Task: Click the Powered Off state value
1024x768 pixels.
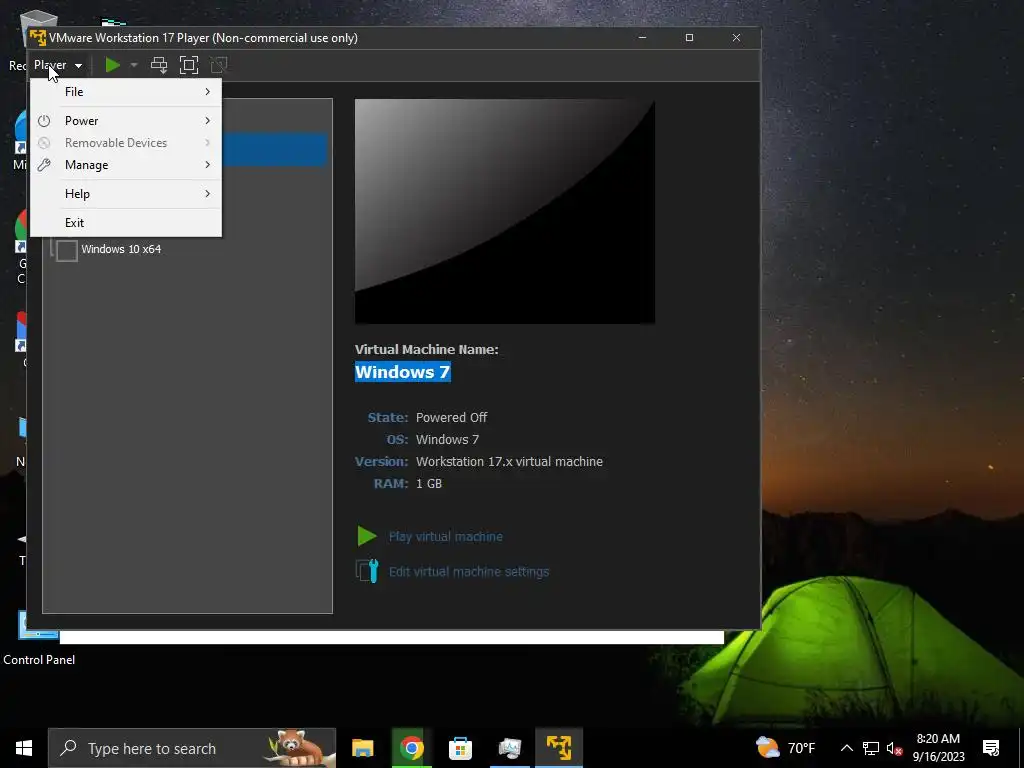Action: coord(451,417)
